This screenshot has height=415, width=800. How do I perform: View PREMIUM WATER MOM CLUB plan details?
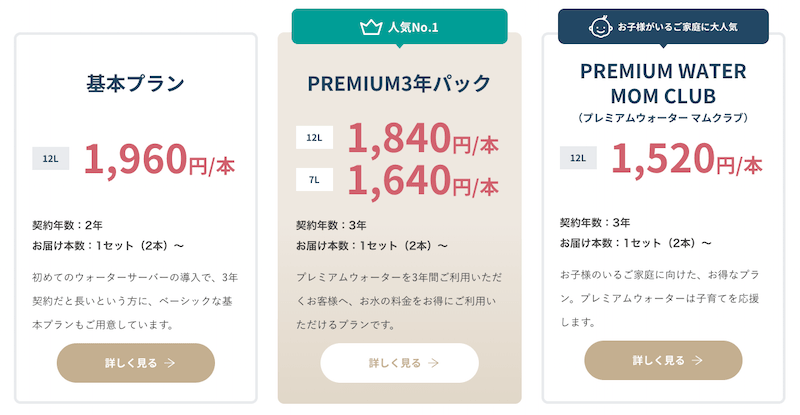(663, 360)
